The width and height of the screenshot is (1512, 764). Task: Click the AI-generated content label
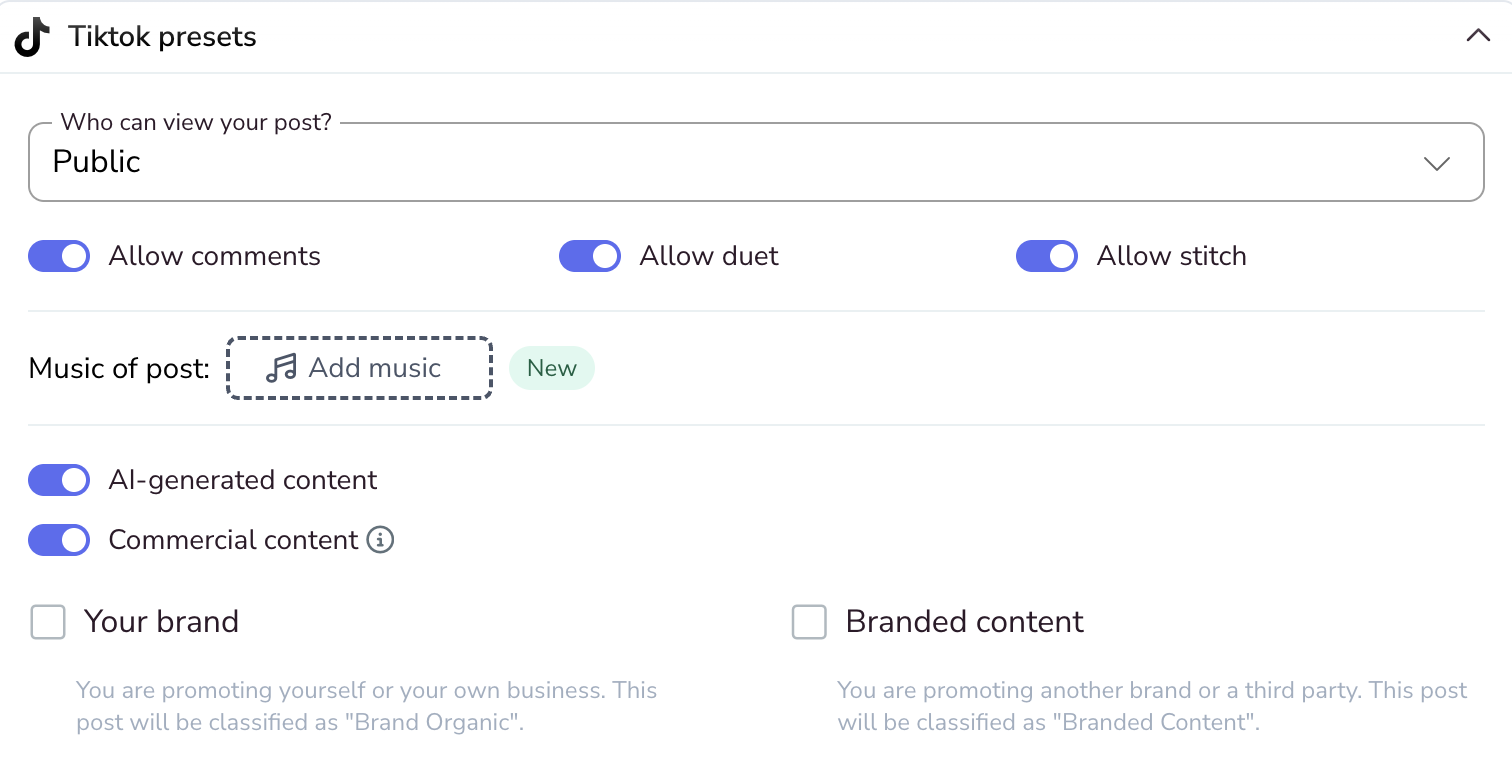coord(243,480)
